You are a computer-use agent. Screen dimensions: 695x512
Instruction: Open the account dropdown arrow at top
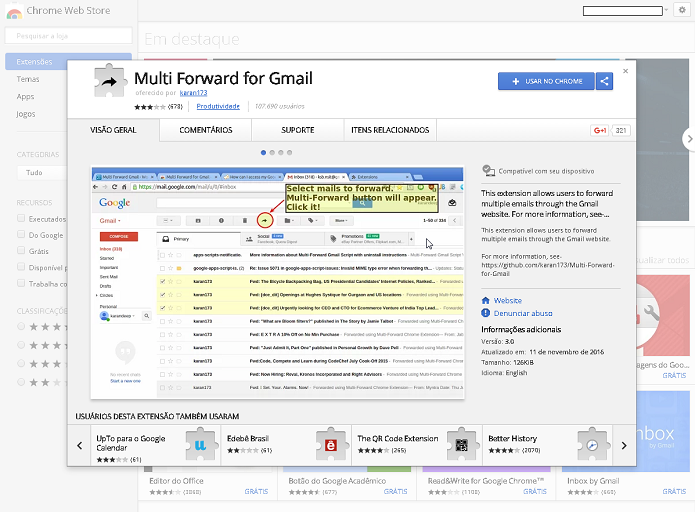pos(666,10)
